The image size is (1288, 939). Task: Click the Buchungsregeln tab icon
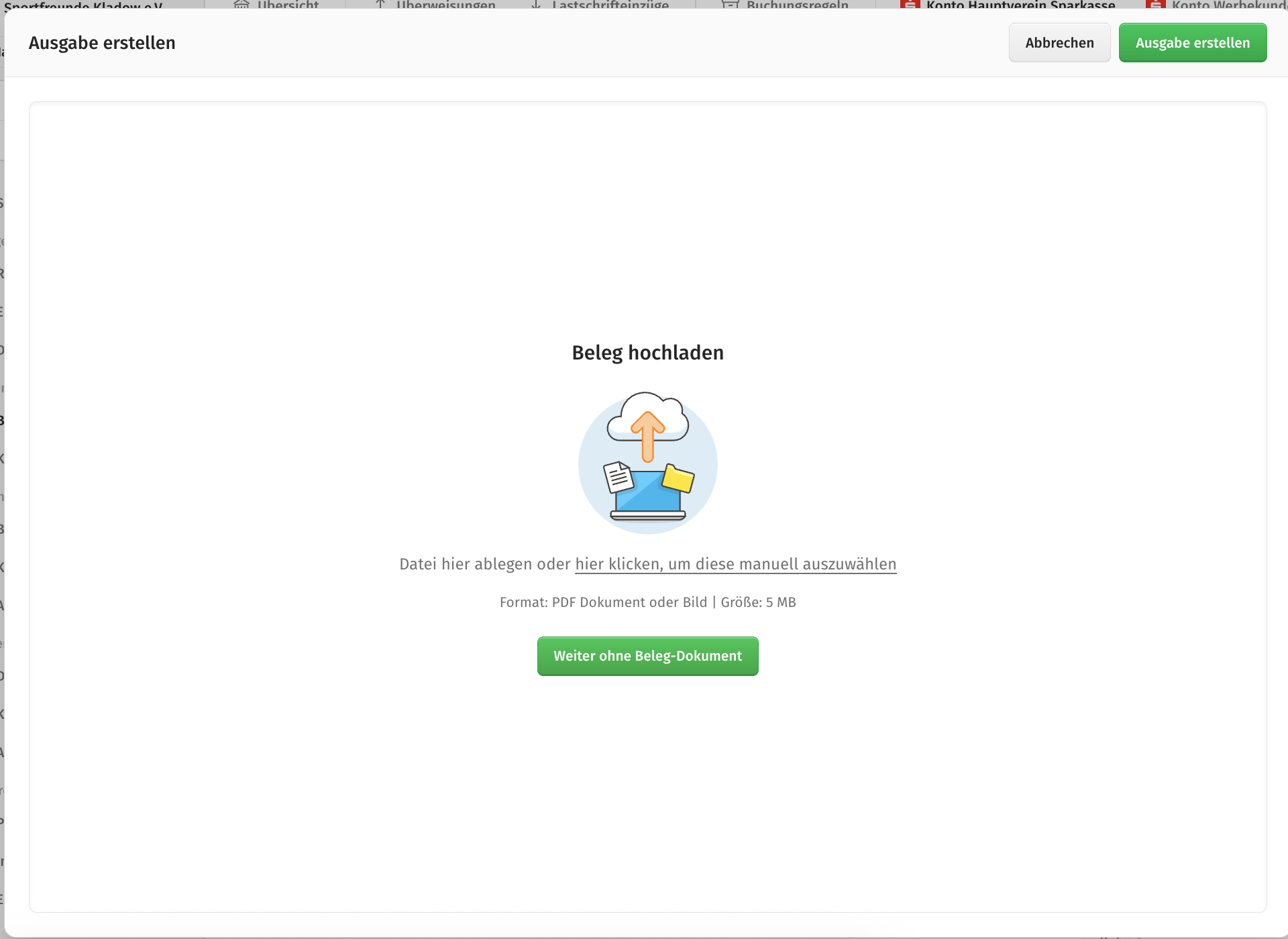730,5
